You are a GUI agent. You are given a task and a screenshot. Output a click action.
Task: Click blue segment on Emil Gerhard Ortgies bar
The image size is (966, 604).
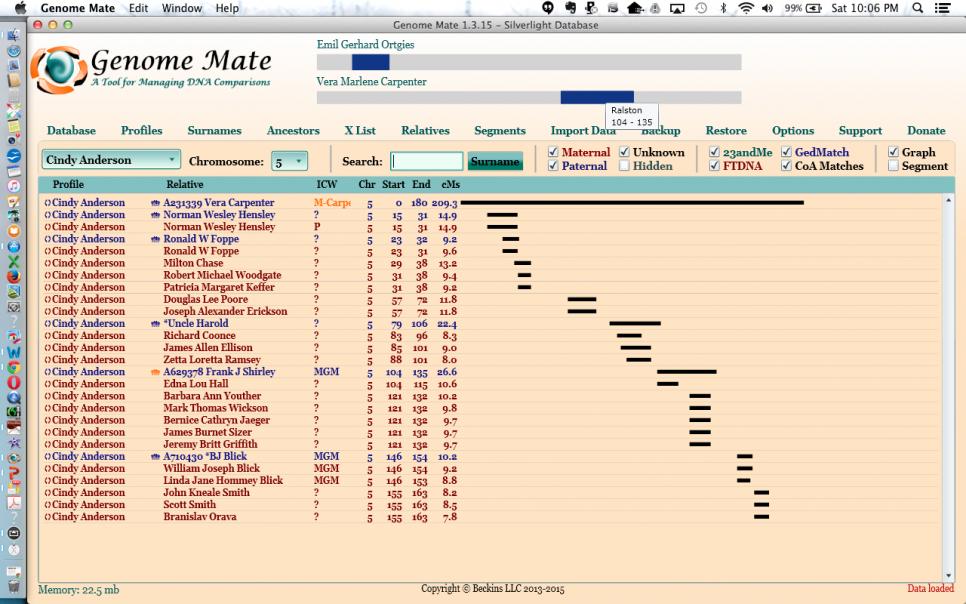370,62
